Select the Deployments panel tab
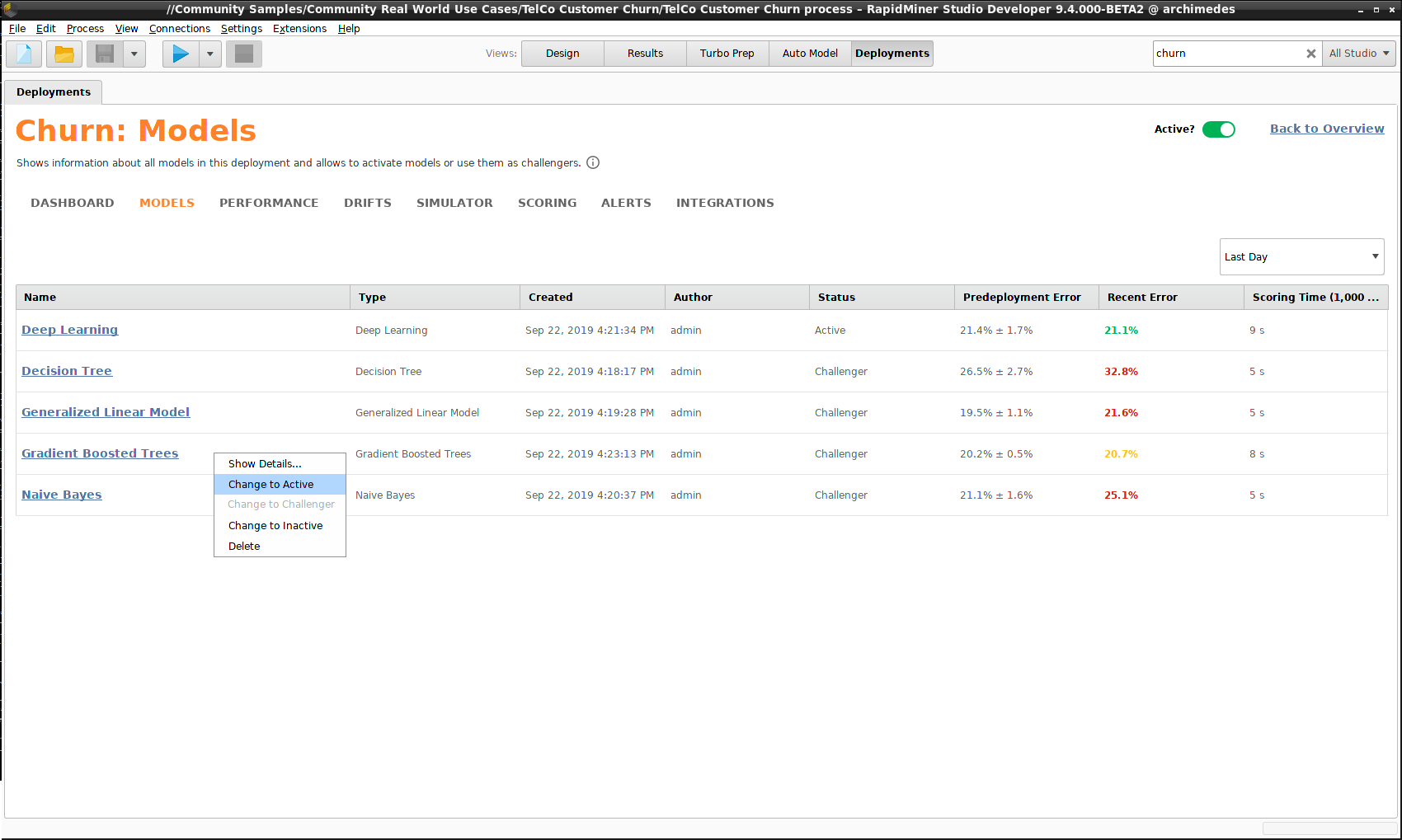Screen dimensions: 1402x840 click(54, 92)
